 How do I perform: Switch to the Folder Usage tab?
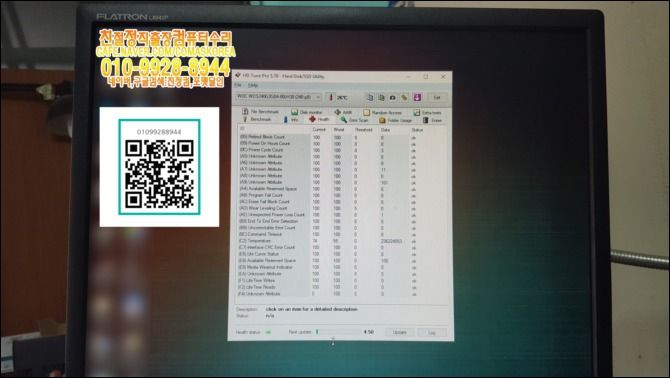[x=396, y=120]
